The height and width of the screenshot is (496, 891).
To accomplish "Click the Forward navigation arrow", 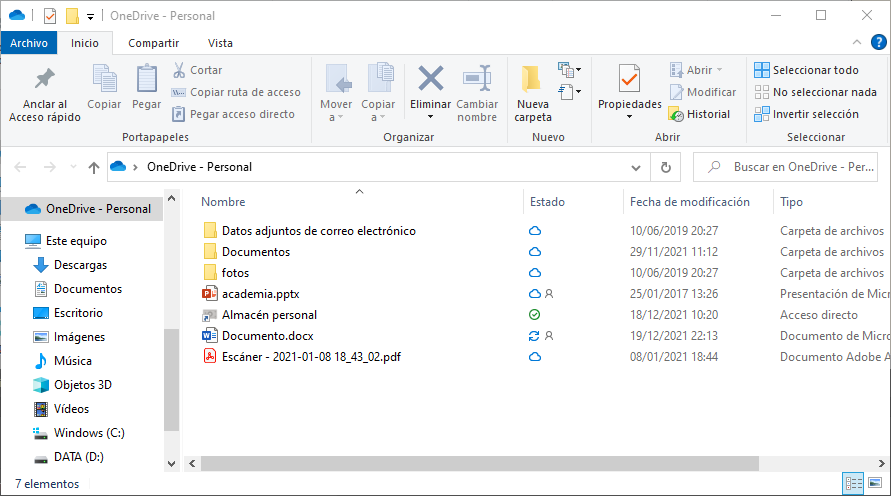I will coord(49,167).
